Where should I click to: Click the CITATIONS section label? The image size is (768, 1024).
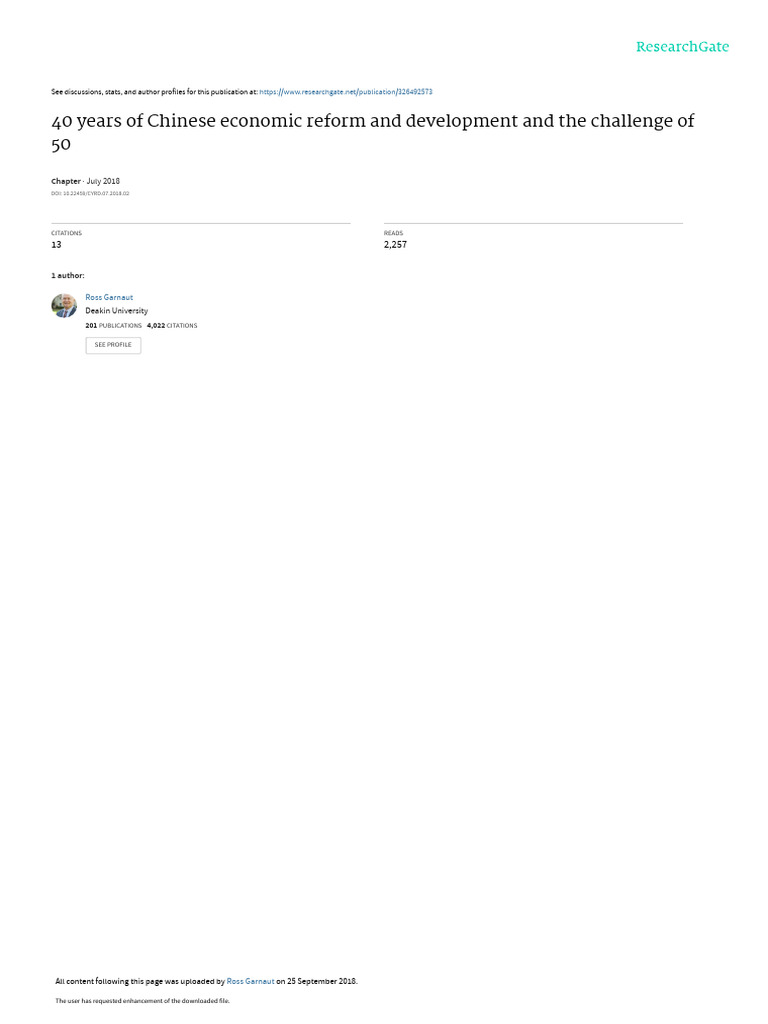[x=67, y=233]
